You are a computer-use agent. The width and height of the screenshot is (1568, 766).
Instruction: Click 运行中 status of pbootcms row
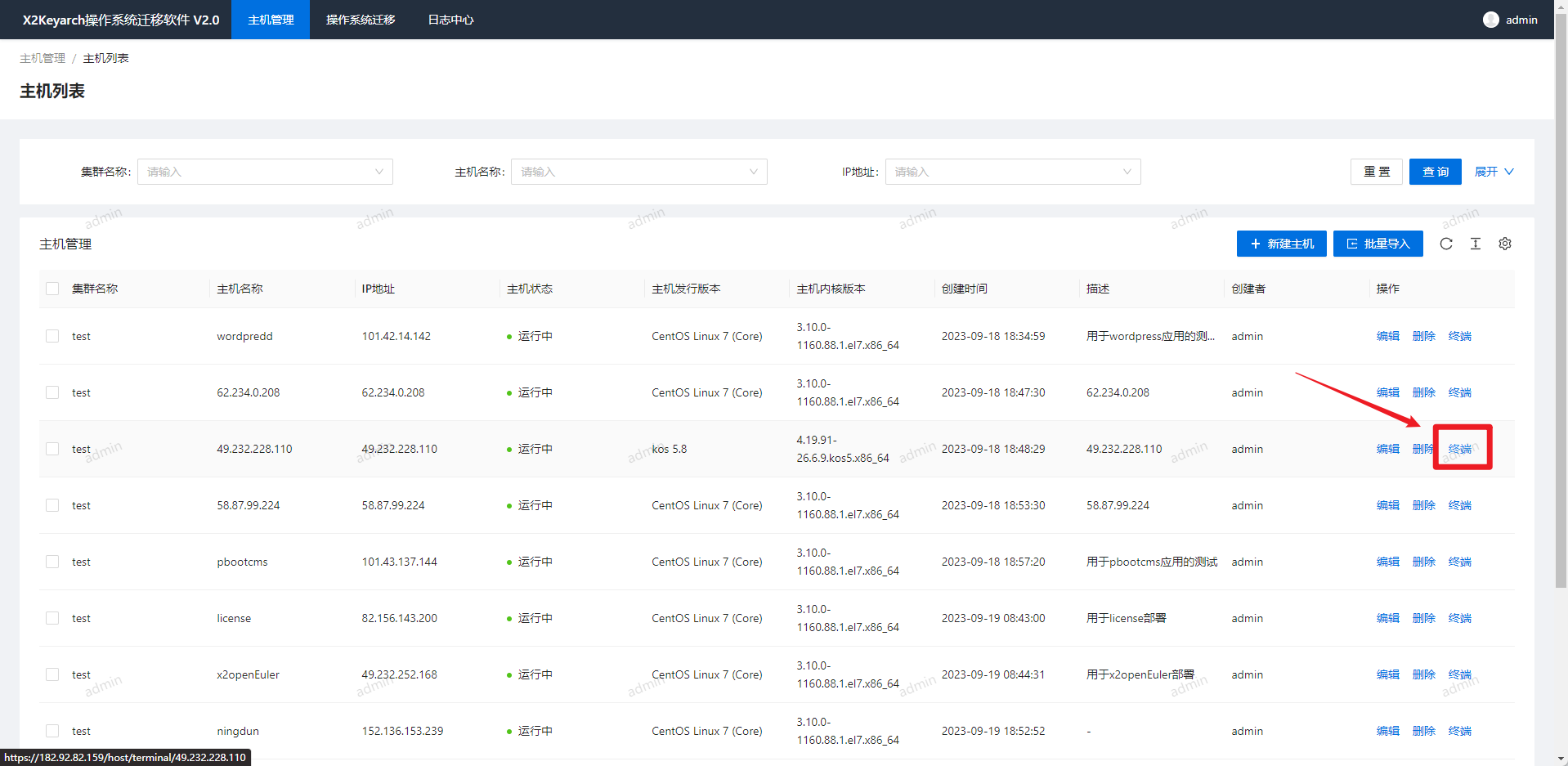point(535,562)
